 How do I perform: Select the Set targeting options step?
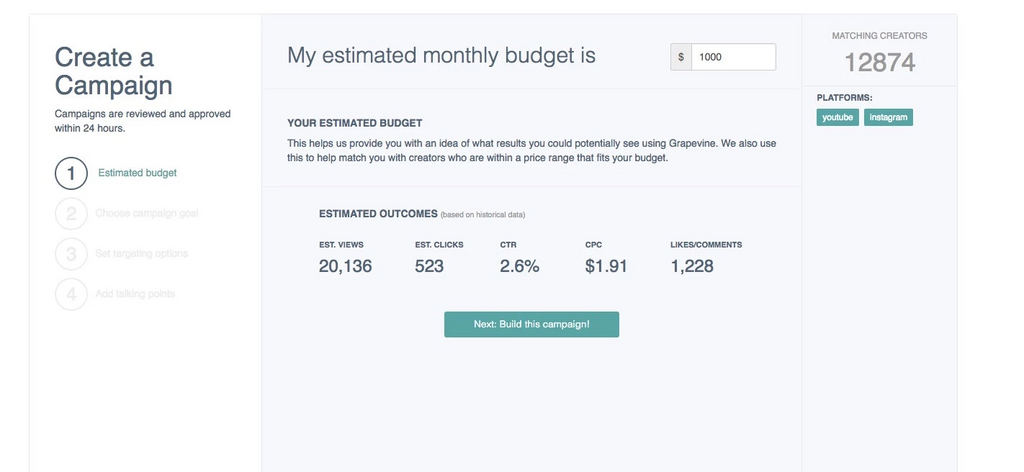(141, 254)
